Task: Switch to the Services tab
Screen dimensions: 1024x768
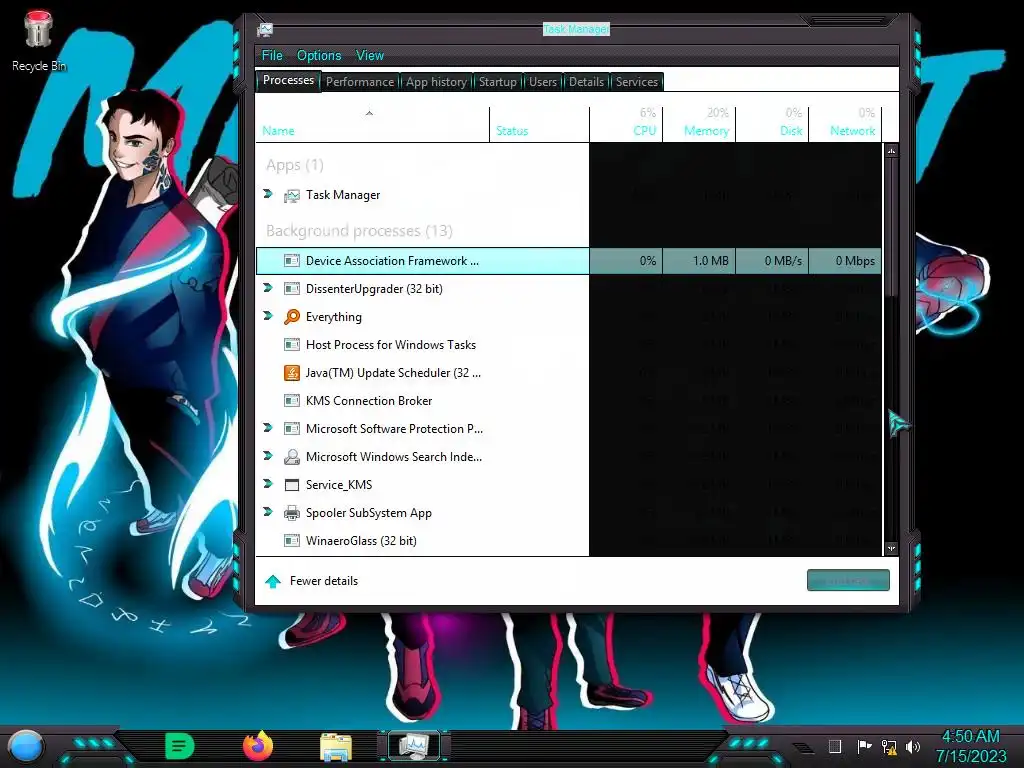Action: click(637, 82)
